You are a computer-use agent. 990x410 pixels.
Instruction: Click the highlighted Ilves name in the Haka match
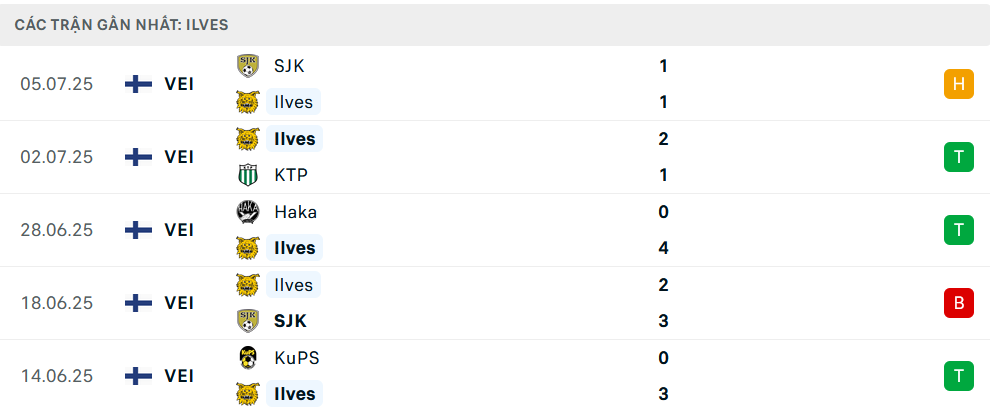294,248
